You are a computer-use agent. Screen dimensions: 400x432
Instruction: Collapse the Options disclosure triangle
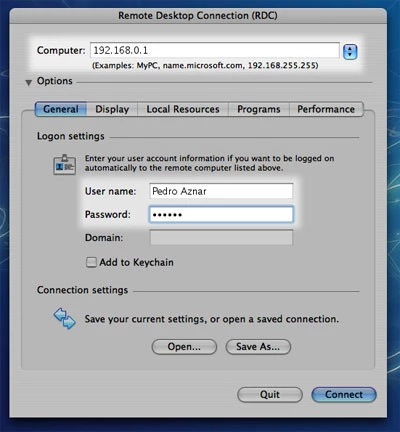[29, 82]
